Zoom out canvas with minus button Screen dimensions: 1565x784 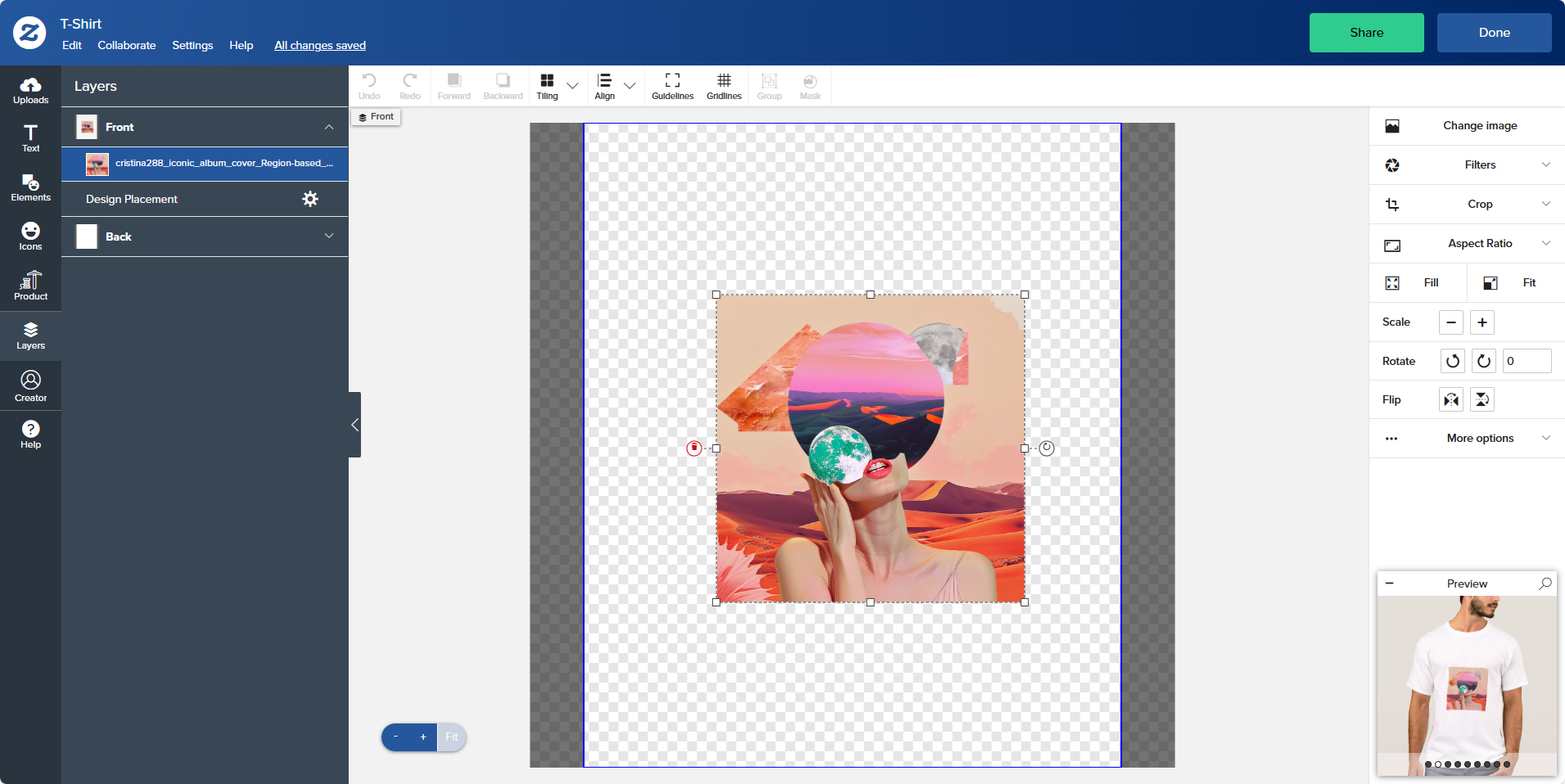point(395,737)
